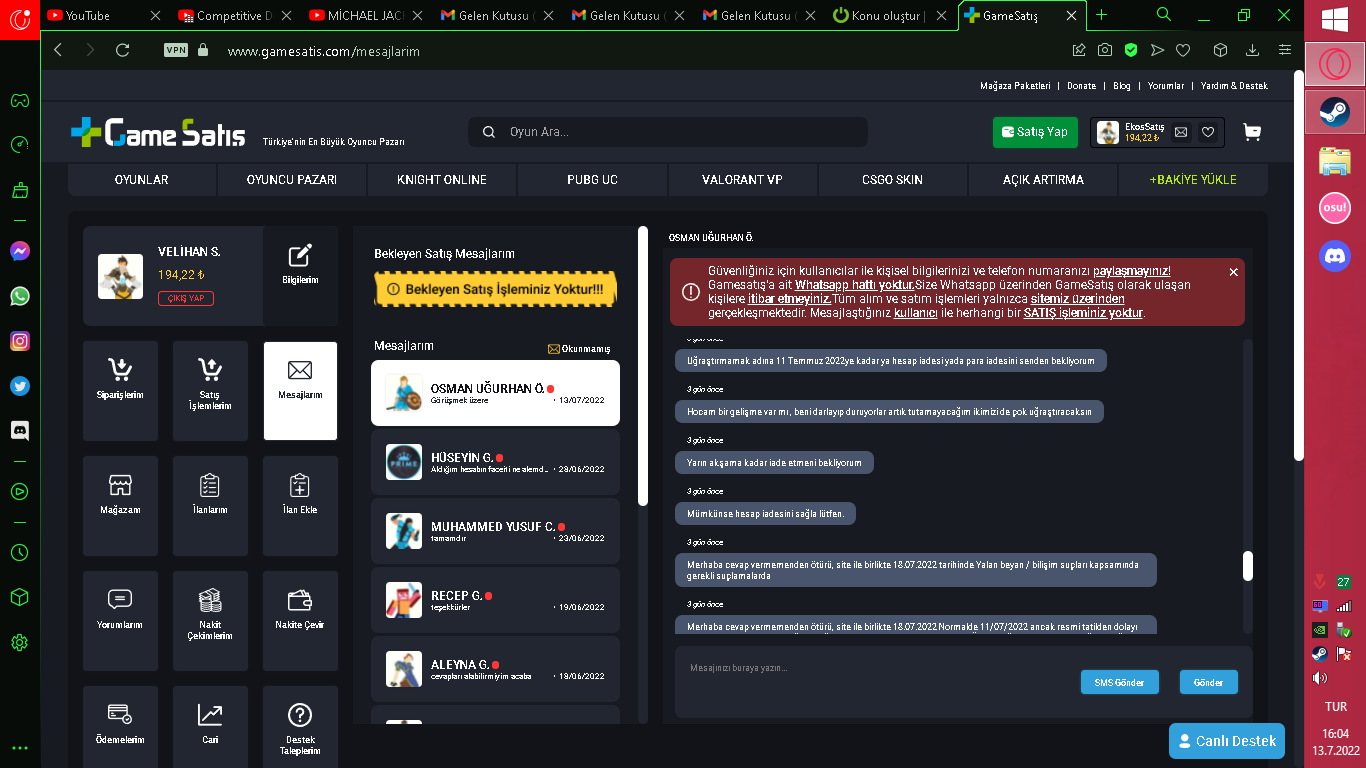1366x768 pixels.
Task: Switch to the MİCHAEL JAC tab
Action: (x=365, y=15)
